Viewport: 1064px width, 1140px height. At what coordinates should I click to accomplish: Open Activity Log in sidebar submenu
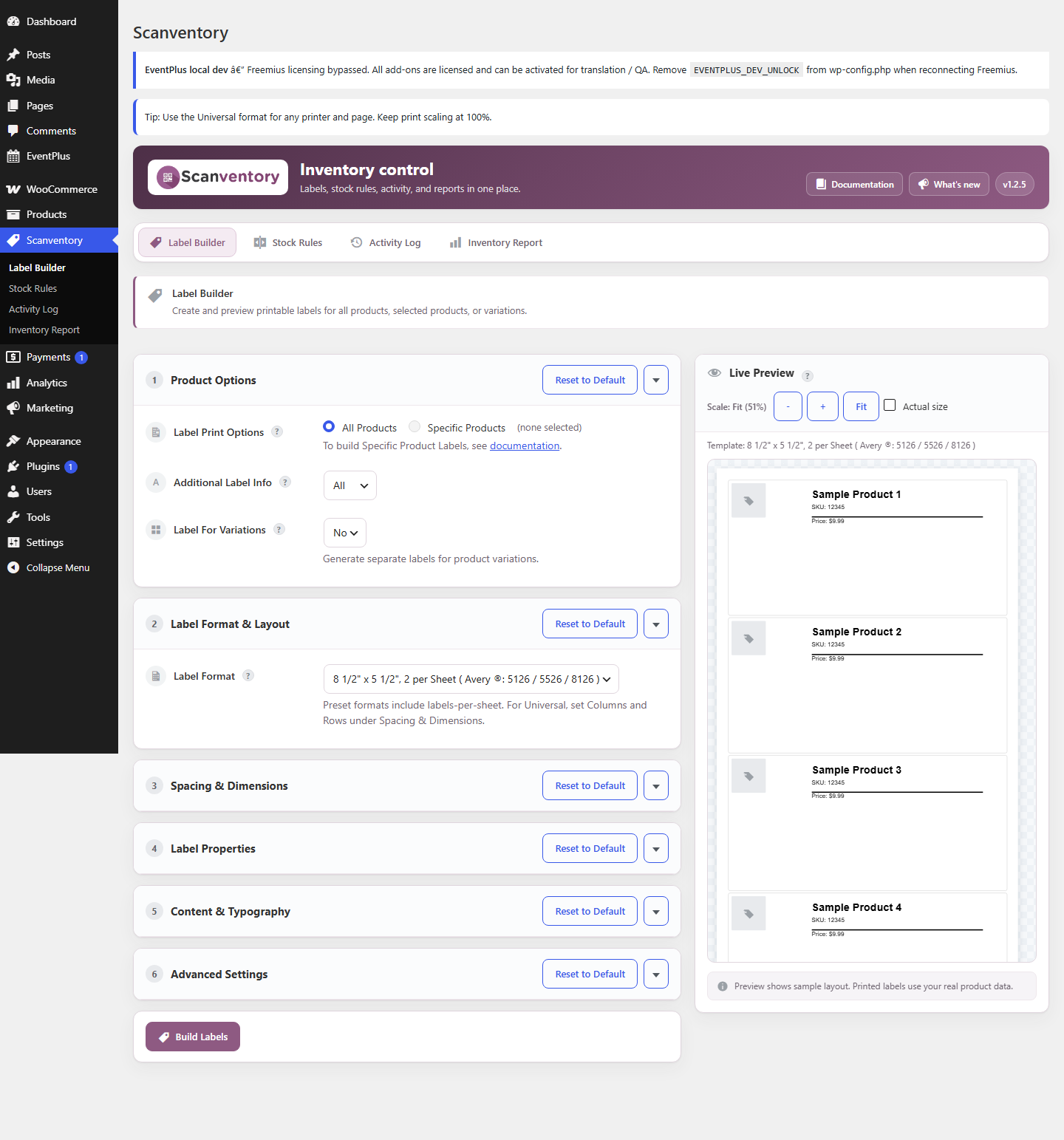33,309
